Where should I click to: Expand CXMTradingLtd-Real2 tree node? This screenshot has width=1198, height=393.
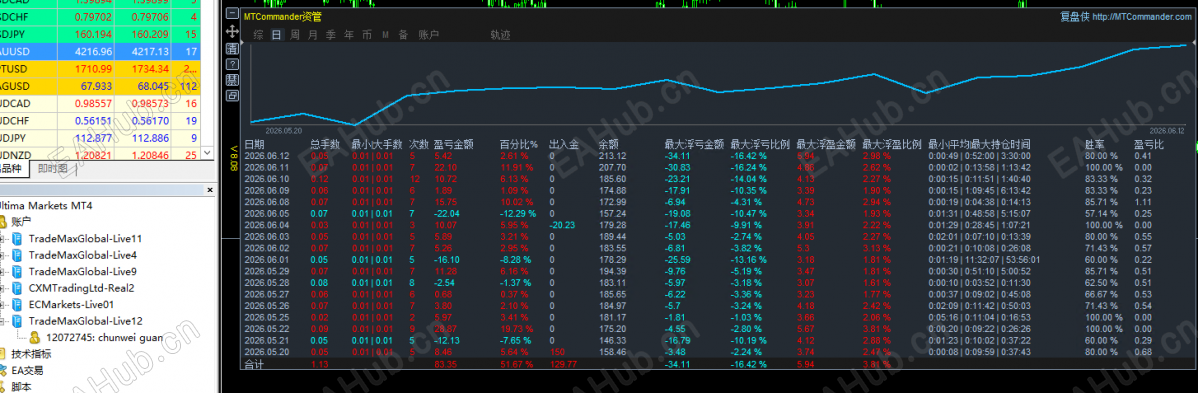coord(3,288)
